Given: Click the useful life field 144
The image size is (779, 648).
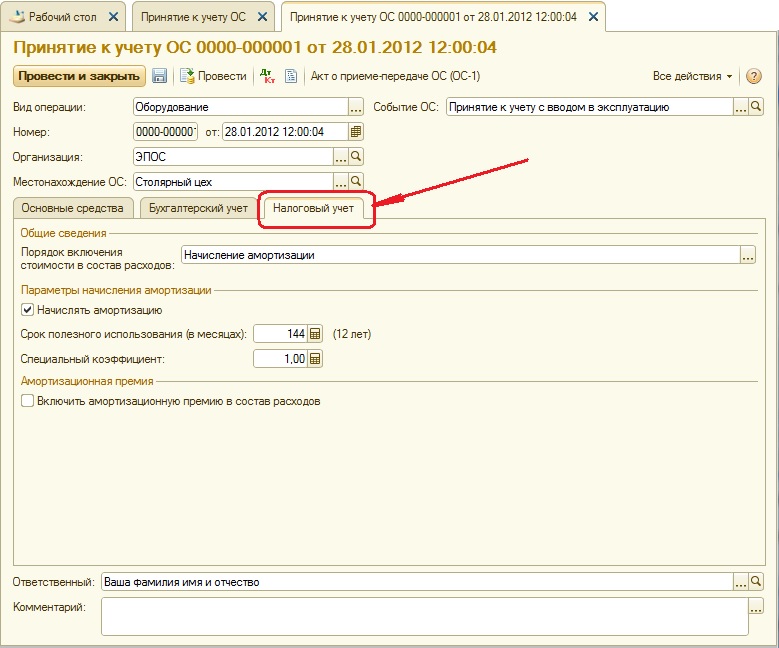Looking at the screenshot, I should 281,334.
